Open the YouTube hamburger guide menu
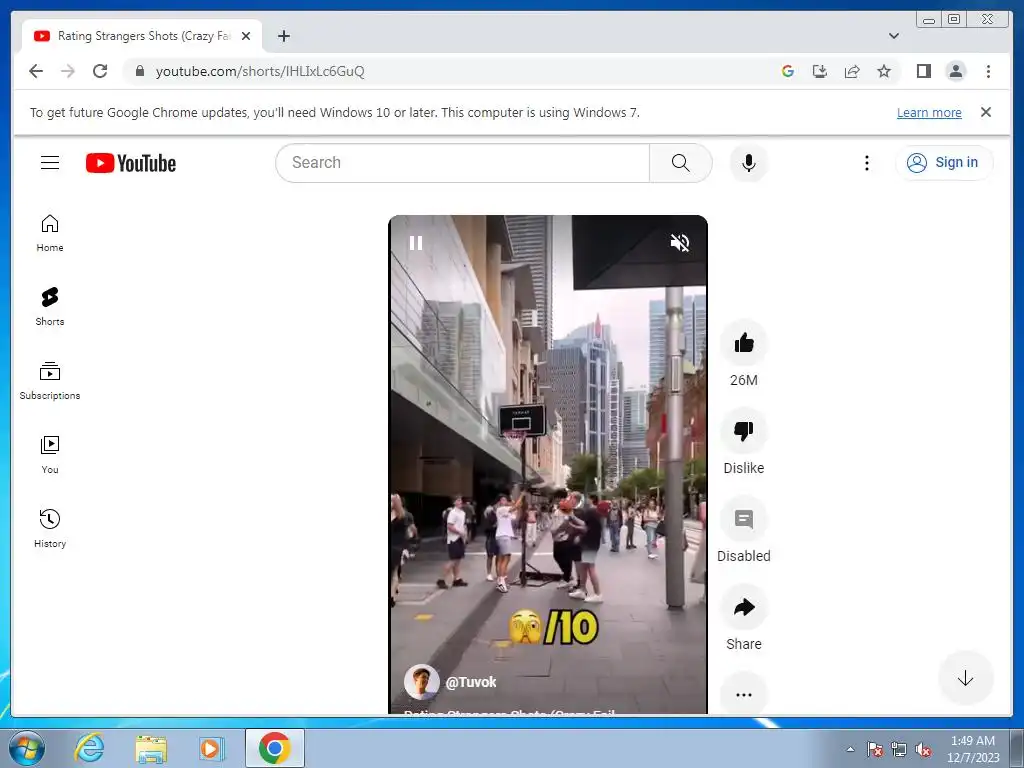The width and height of the screenshot is (1024, 768). [50, 163]
